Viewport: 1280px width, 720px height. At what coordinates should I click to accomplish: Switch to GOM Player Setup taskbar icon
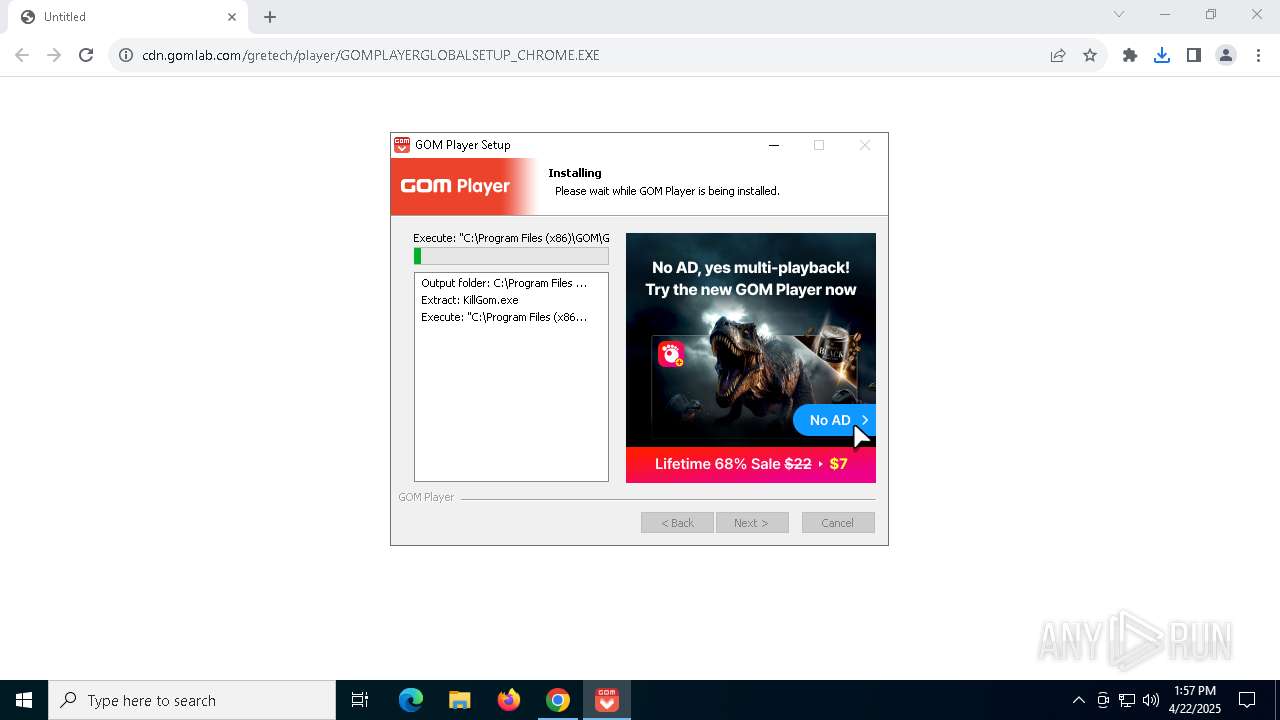click(x=607, y=700)
